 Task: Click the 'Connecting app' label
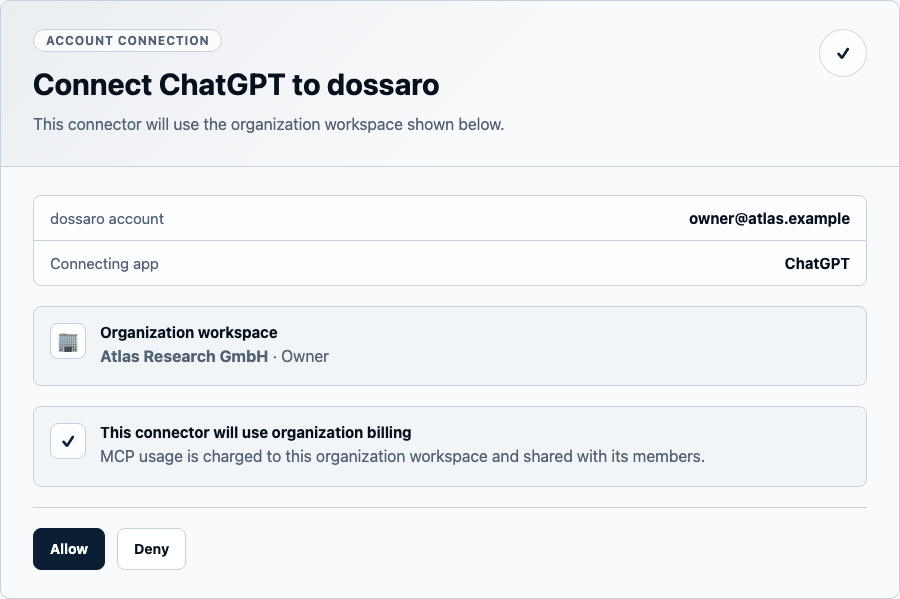pos(104,264)
